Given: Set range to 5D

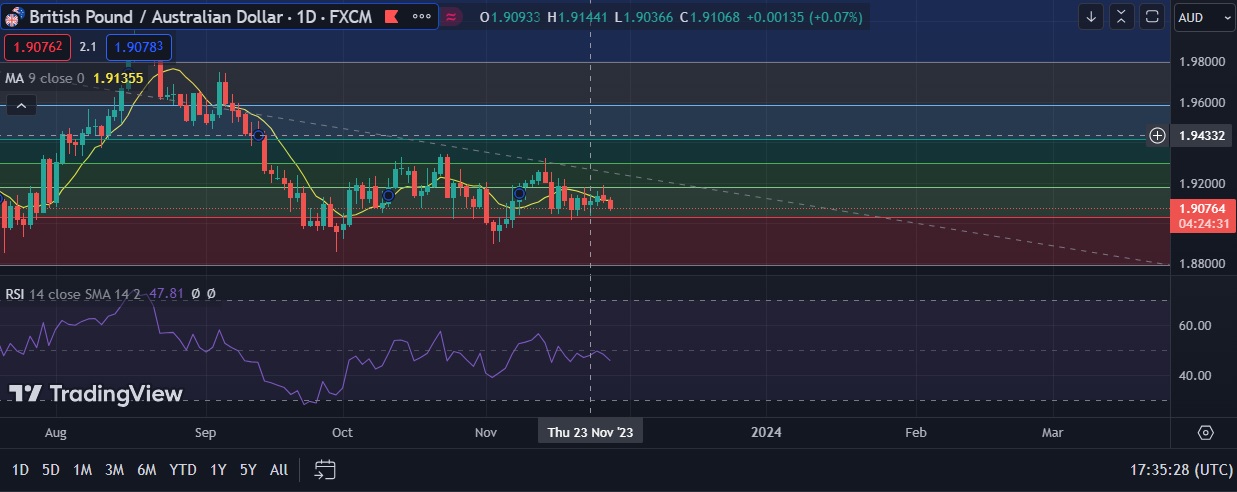Looking at the screenshot, I should click(x=51, y=469).
